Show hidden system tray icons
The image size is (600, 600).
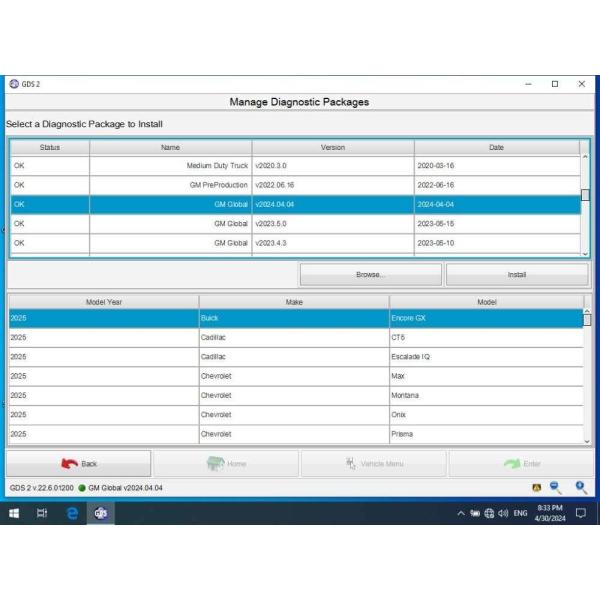coord(461,513)
